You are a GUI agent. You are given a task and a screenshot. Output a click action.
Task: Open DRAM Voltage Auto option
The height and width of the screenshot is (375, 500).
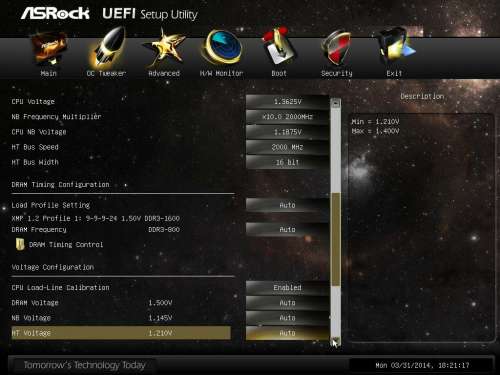[287, 303]
